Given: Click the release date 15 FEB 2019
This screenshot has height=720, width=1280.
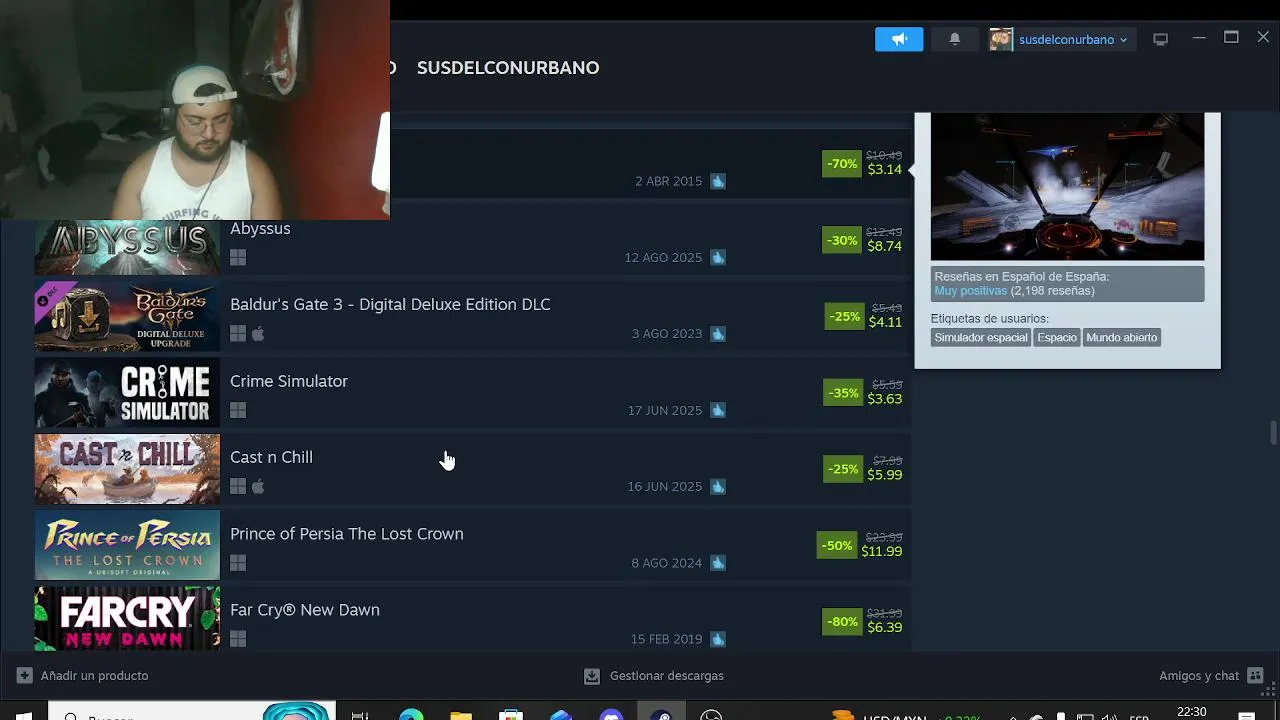Looking at the screenshot, I should 667,639.
